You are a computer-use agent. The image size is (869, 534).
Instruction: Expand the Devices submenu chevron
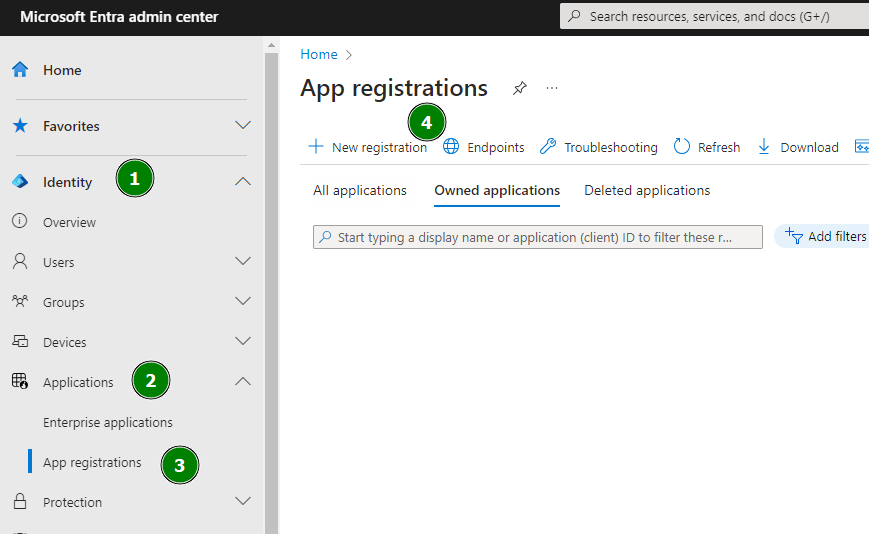(243, 341)
